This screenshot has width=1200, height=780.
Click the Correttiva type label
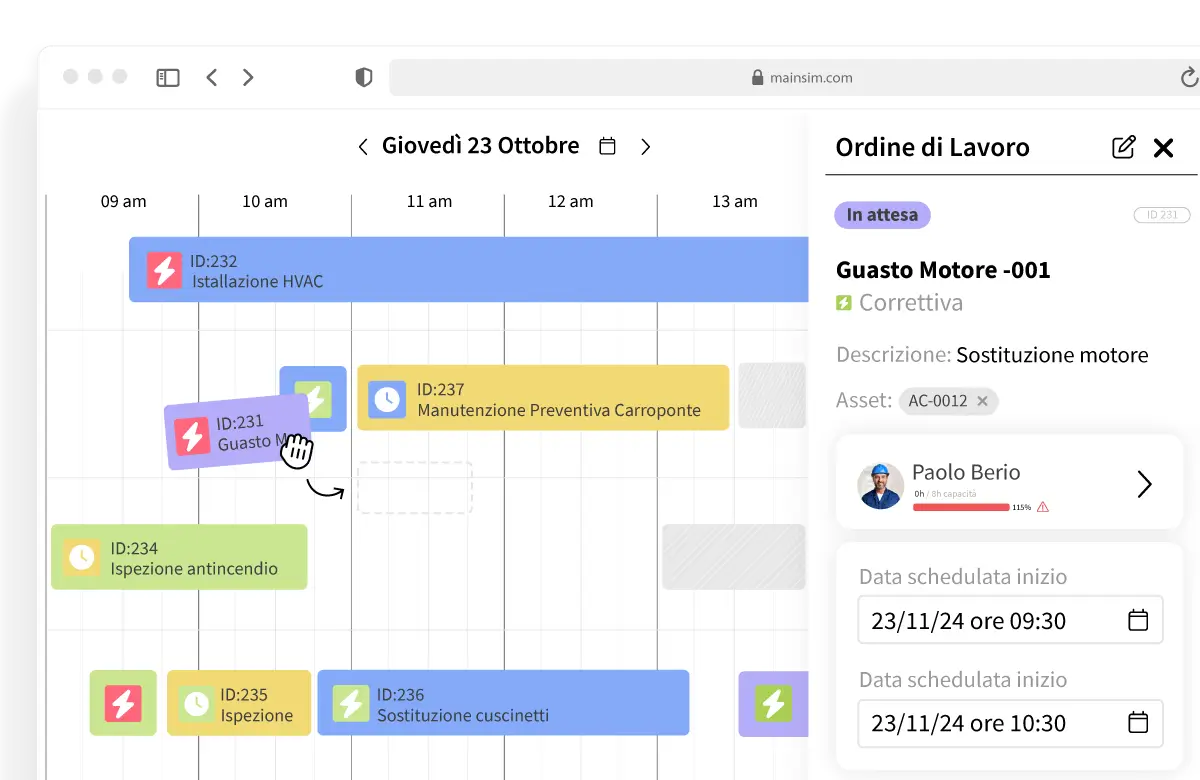tap(911, 302)
